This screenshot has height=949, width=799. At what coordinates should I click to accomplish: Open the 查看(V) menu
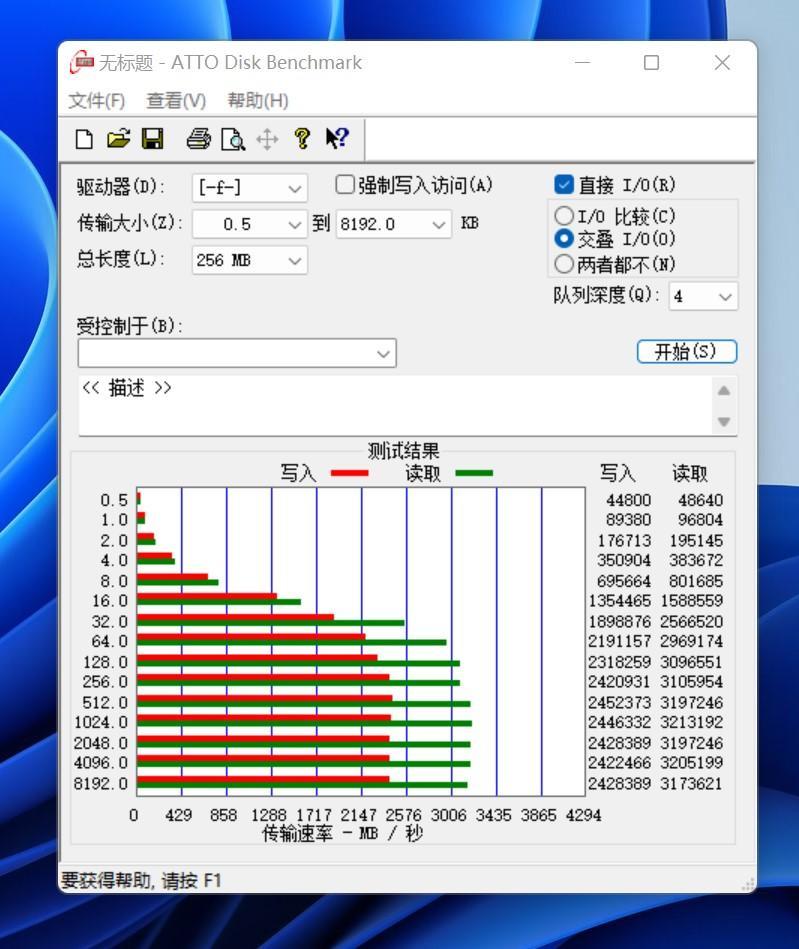(x=176, y=100)
